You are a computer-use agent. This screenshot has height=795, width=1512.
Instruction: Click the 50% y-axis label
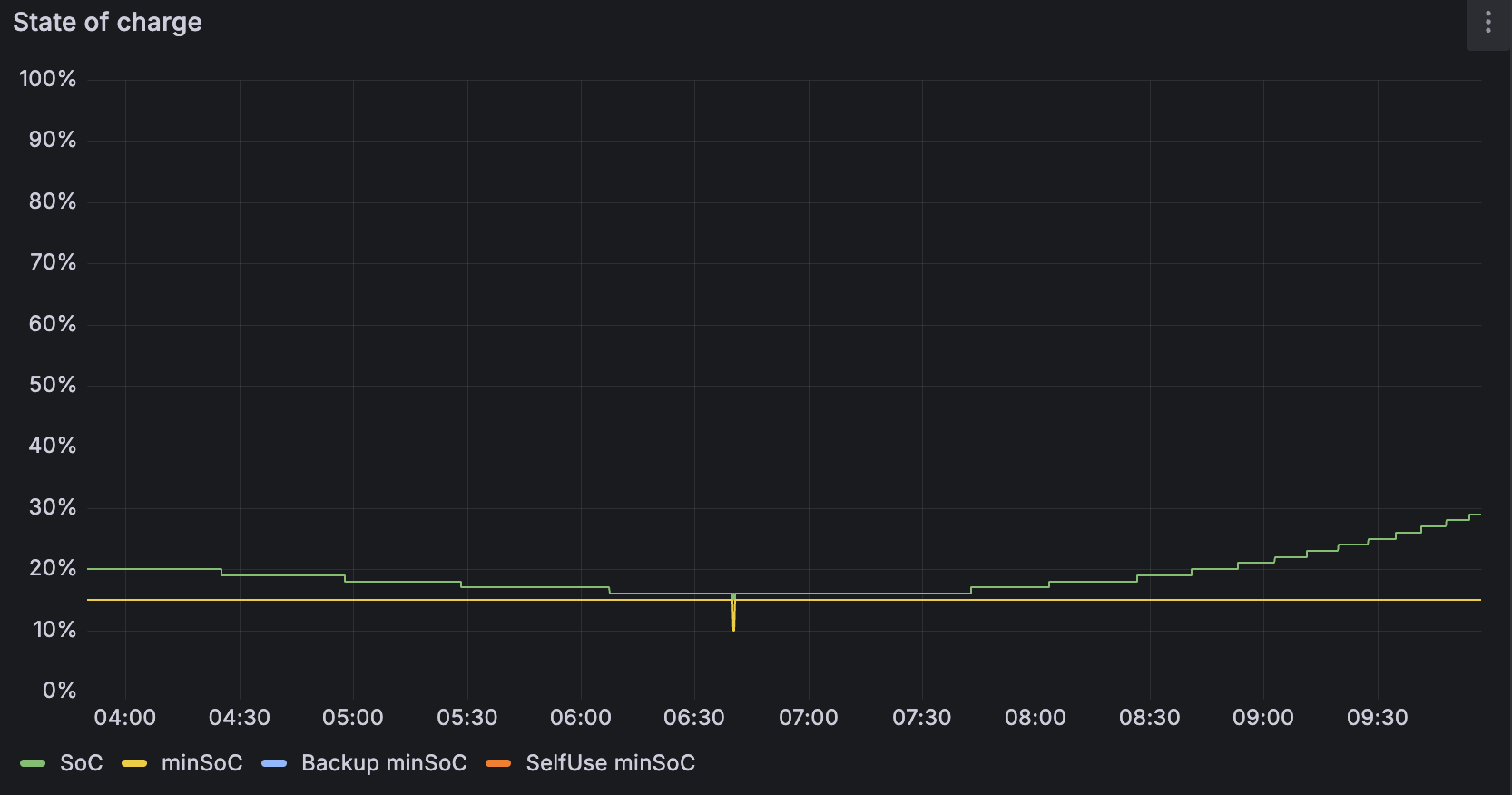tap(53, 385)
